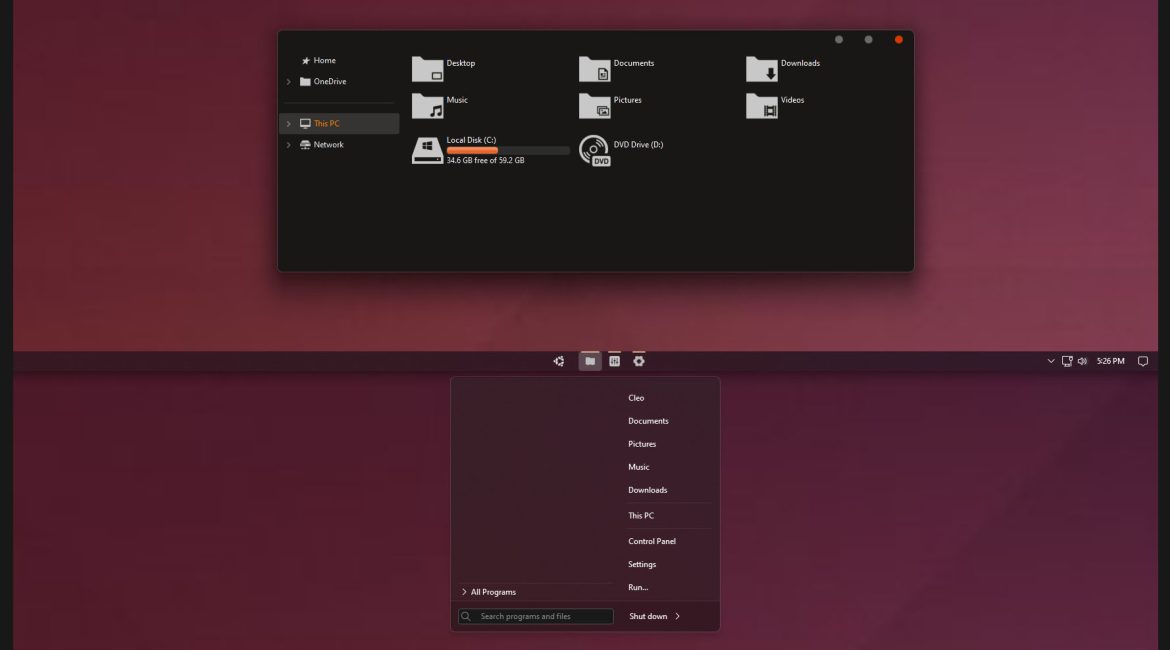
Task: Open the Videos folder icon
Action: [762, 106]
